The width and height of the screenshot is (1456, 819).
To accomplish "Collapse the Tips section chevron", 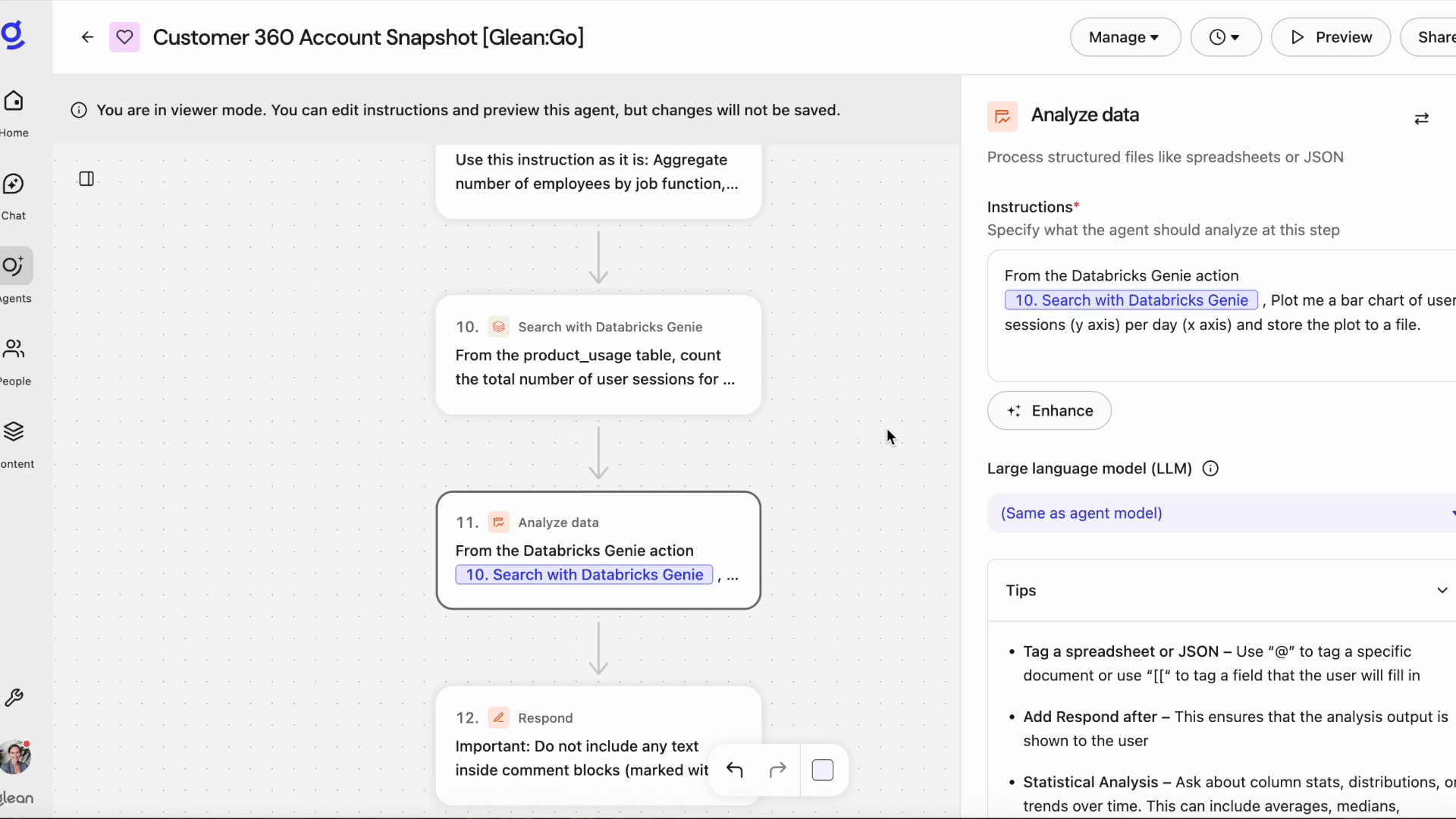I will 1442,591.
